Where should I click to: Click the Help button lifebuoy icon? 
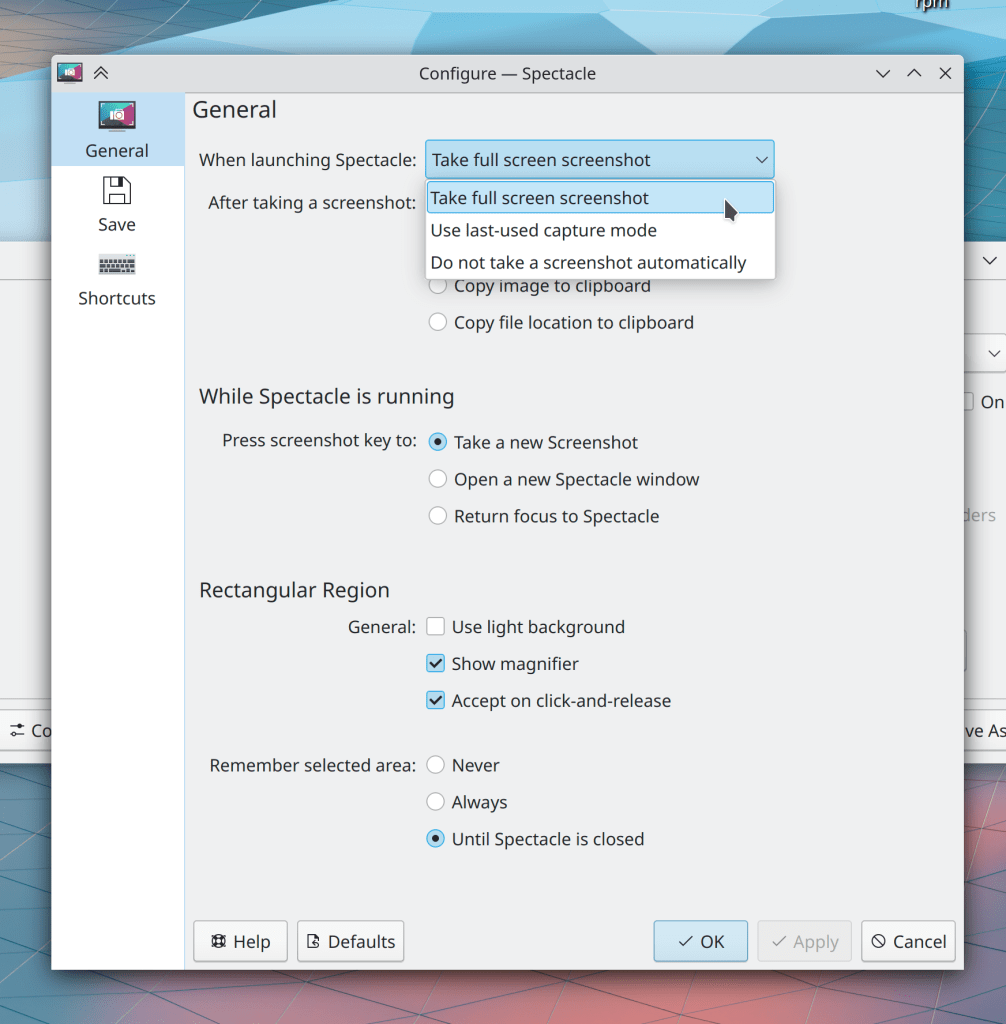tap(218, 942)
